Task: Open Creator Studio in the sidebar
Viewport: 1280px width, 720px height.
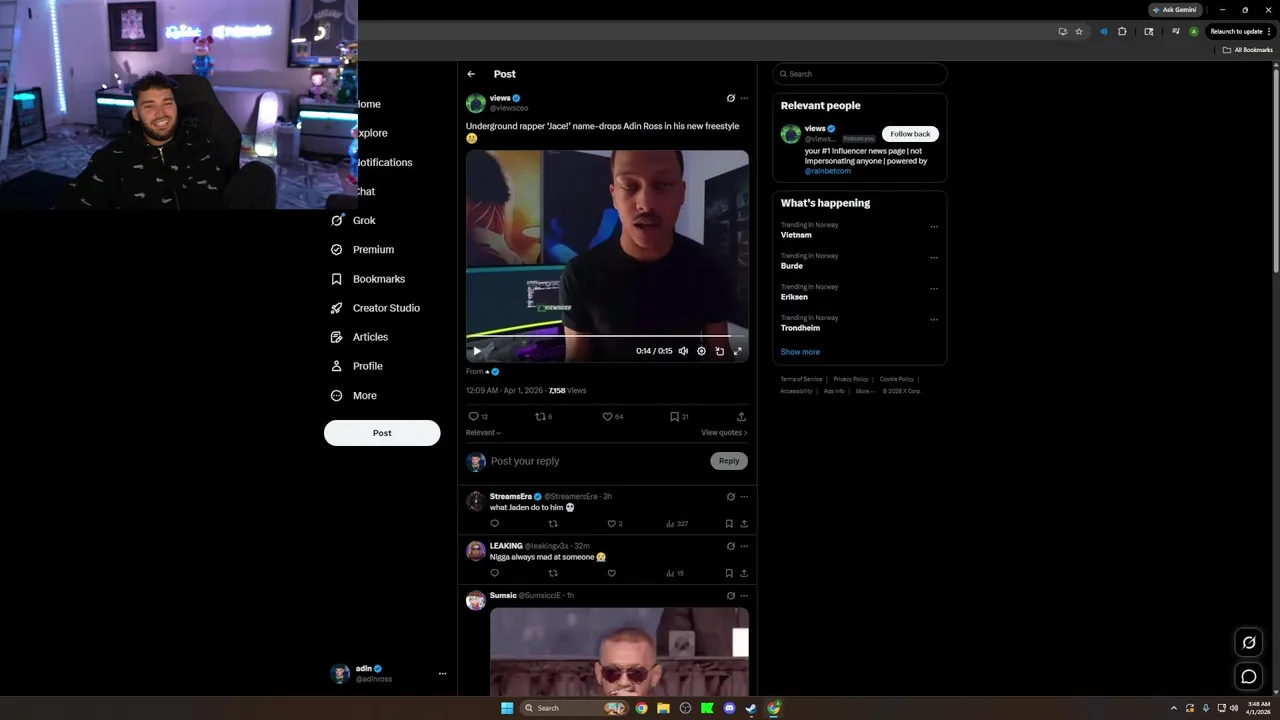Action: point(375,308)
